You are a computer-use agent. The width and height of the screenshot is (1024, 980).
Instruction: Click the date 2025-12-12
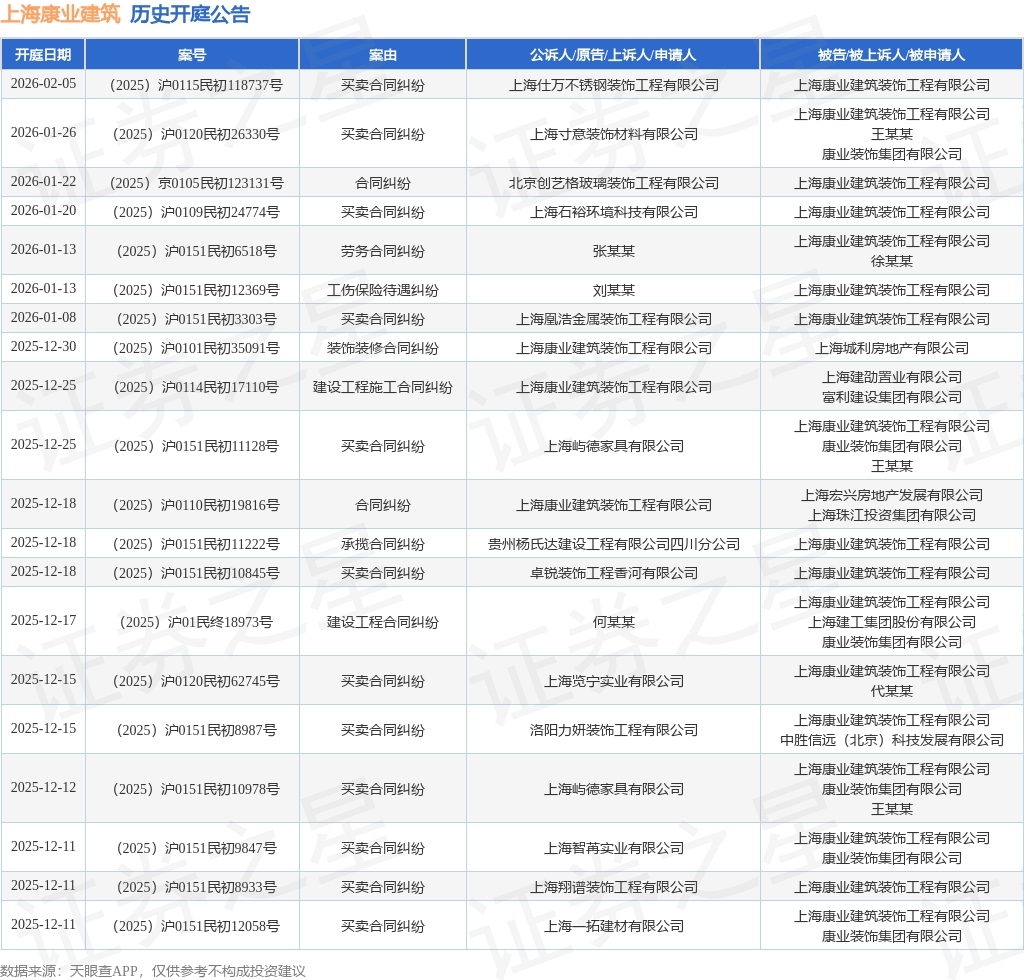(43, 787)
